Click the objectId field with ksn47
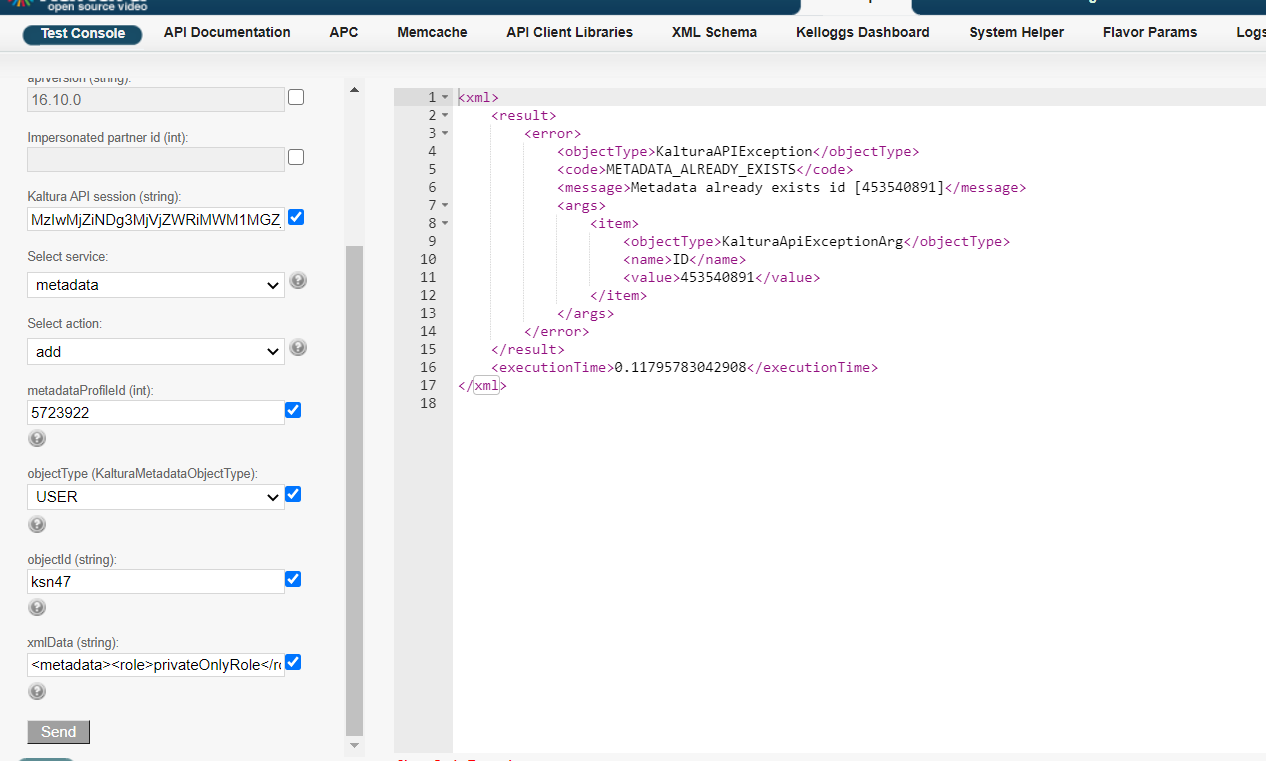1266x761 pixels. pos(156,581)
